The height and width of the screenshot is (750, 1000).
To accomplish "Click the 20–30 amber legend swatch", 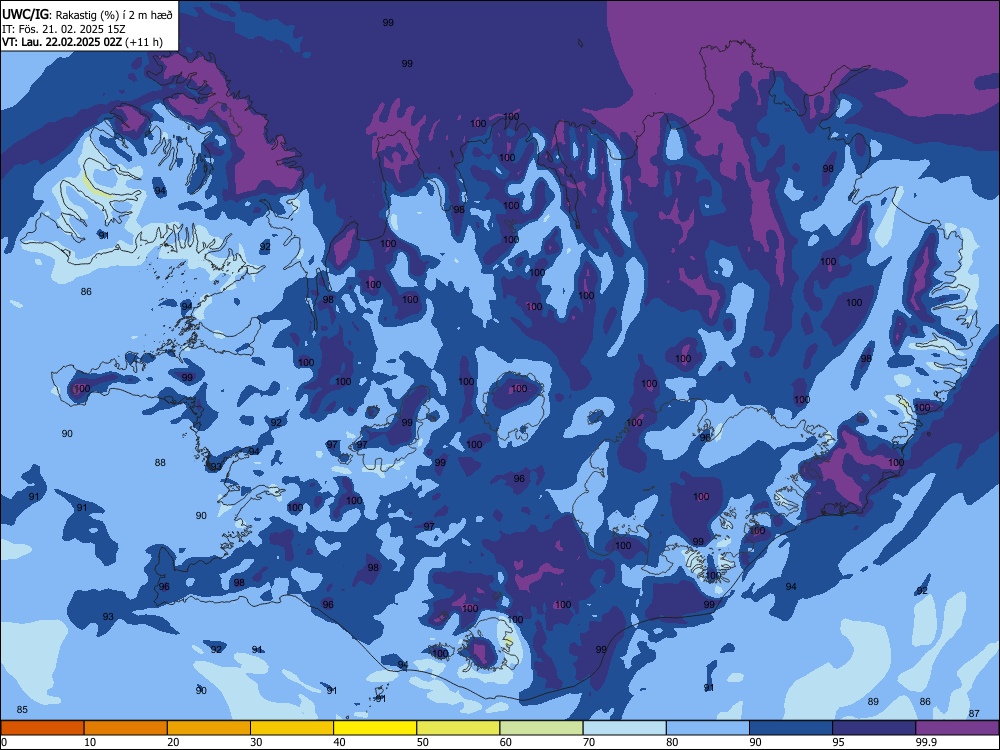I will pyautogui.click(x=209, y=728).
